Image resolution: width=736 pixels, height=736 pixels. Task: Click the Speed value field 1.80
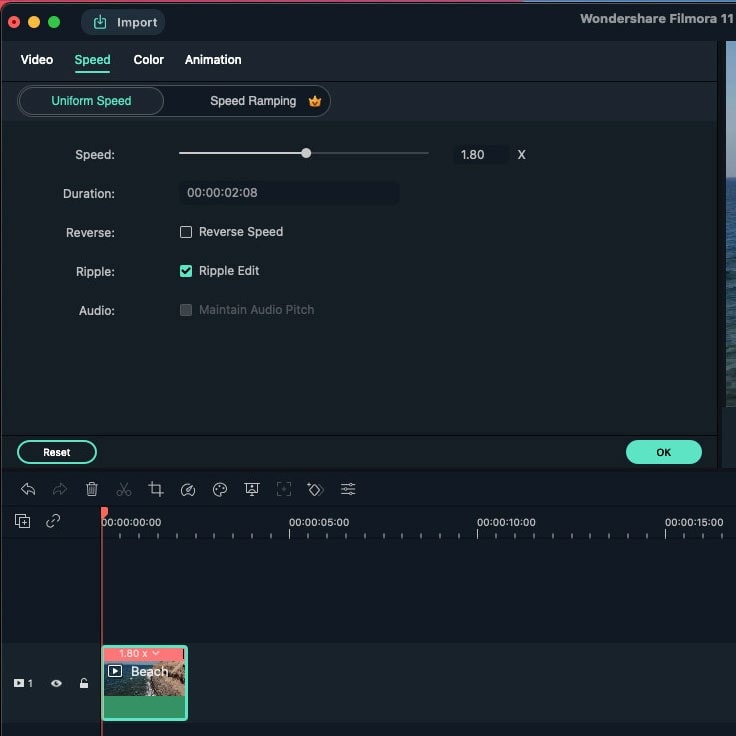click(480, 154)
